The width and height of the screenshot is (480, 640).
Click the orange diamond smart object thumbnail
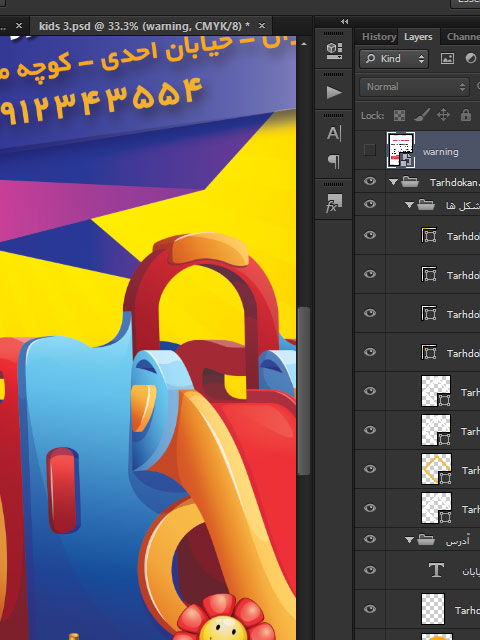pos(436,469)
